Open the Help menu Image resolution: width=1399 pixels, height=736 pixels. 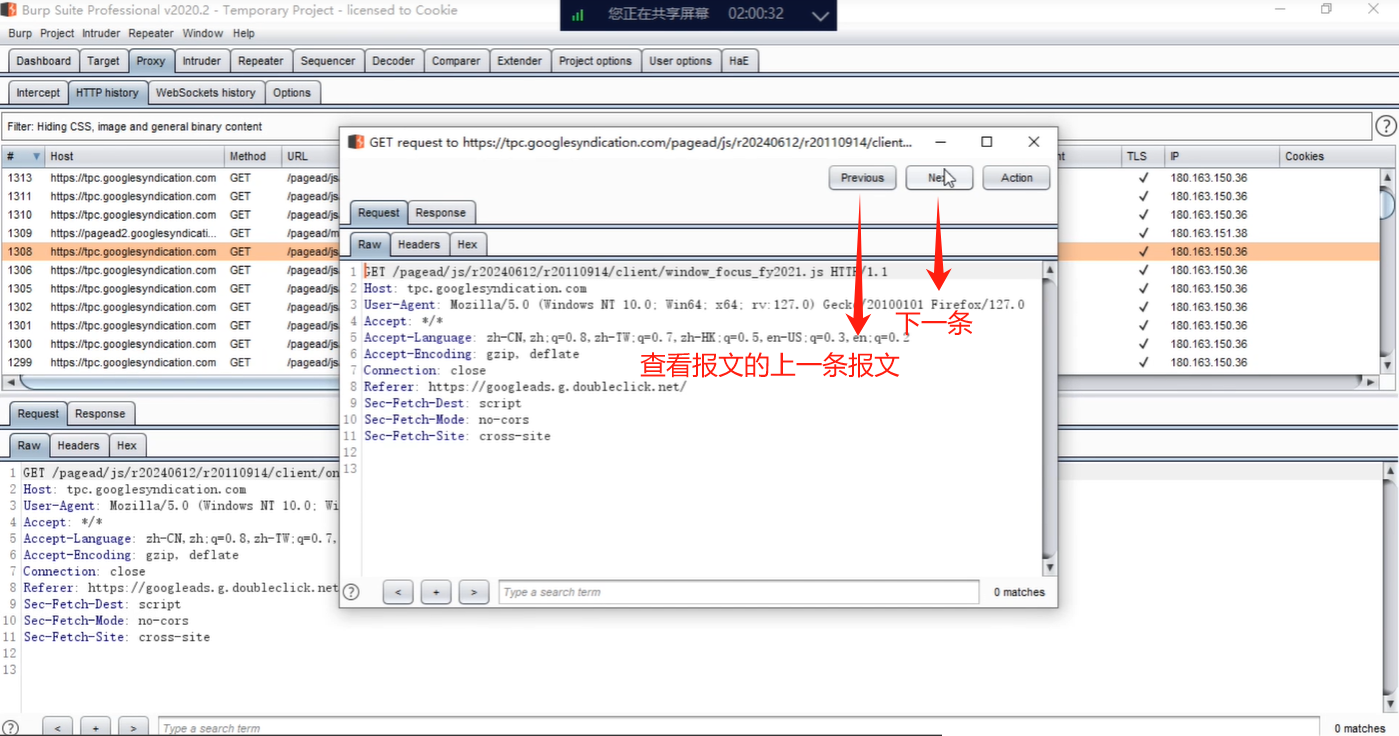tap(244, 33)
